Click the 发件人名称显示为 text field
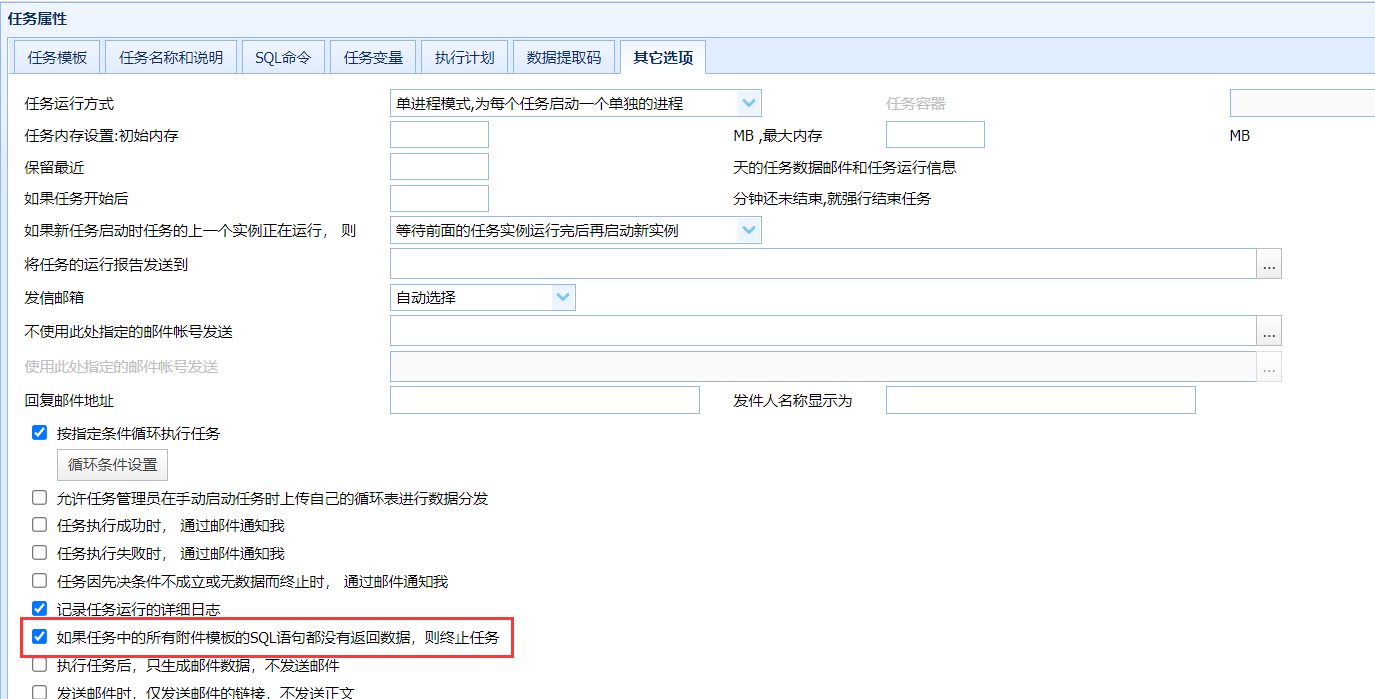This screenshot has height=699, width=1375. [1041, 400]
